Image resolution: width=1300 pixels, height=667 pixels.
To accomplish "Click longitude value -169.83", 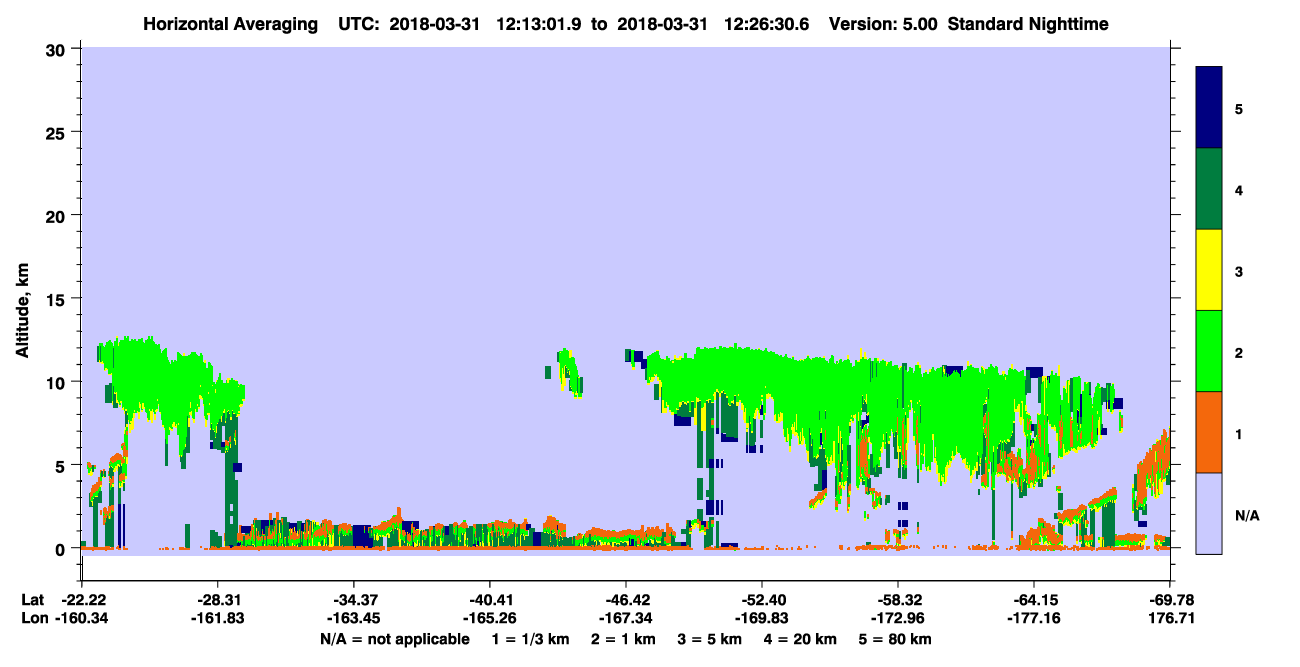I will pyautogui.click(x=762, y=618).
